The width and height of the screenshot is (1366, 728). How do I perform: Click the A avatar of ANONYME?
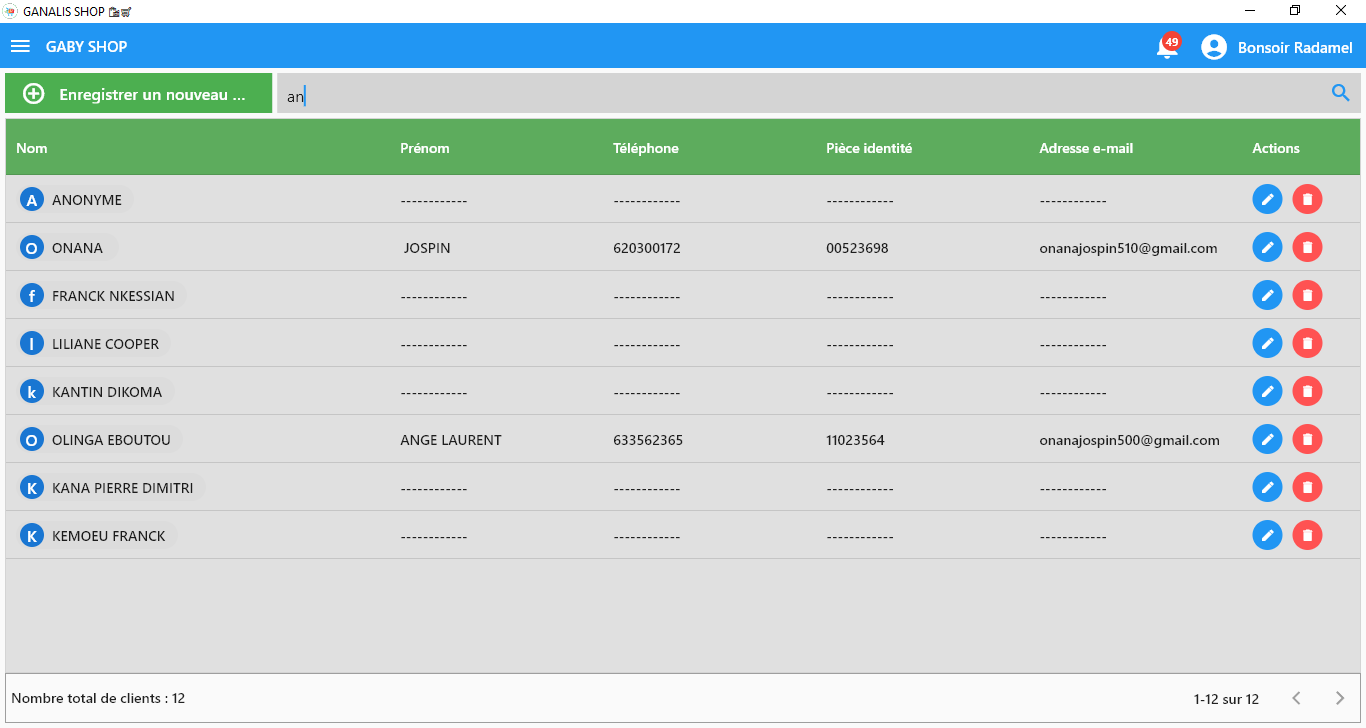pyautogui.click(x=32, y=200)
